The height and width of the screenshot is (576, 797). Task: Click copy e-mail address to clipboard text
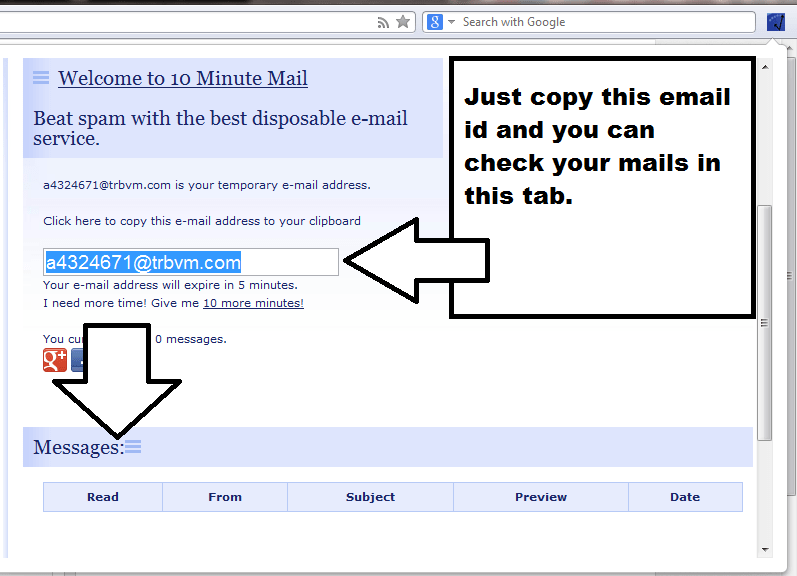point(202,221)
